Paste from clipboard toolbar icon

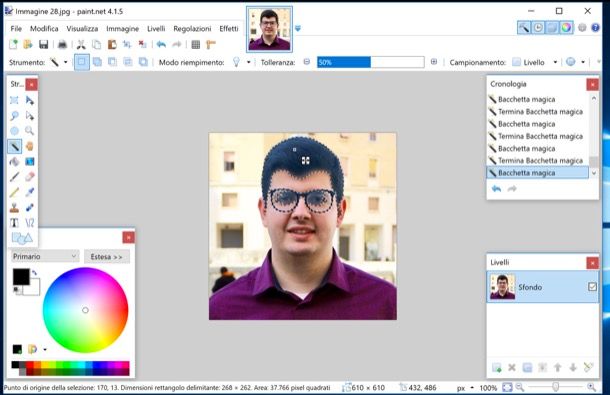pyautogui.click(x=112, y=44)
